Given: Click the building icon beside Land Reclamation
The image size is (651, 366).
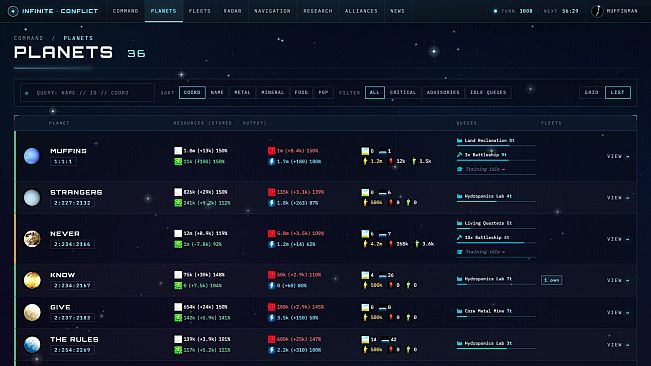Looking at the screenshot, I should click(460, 141).
